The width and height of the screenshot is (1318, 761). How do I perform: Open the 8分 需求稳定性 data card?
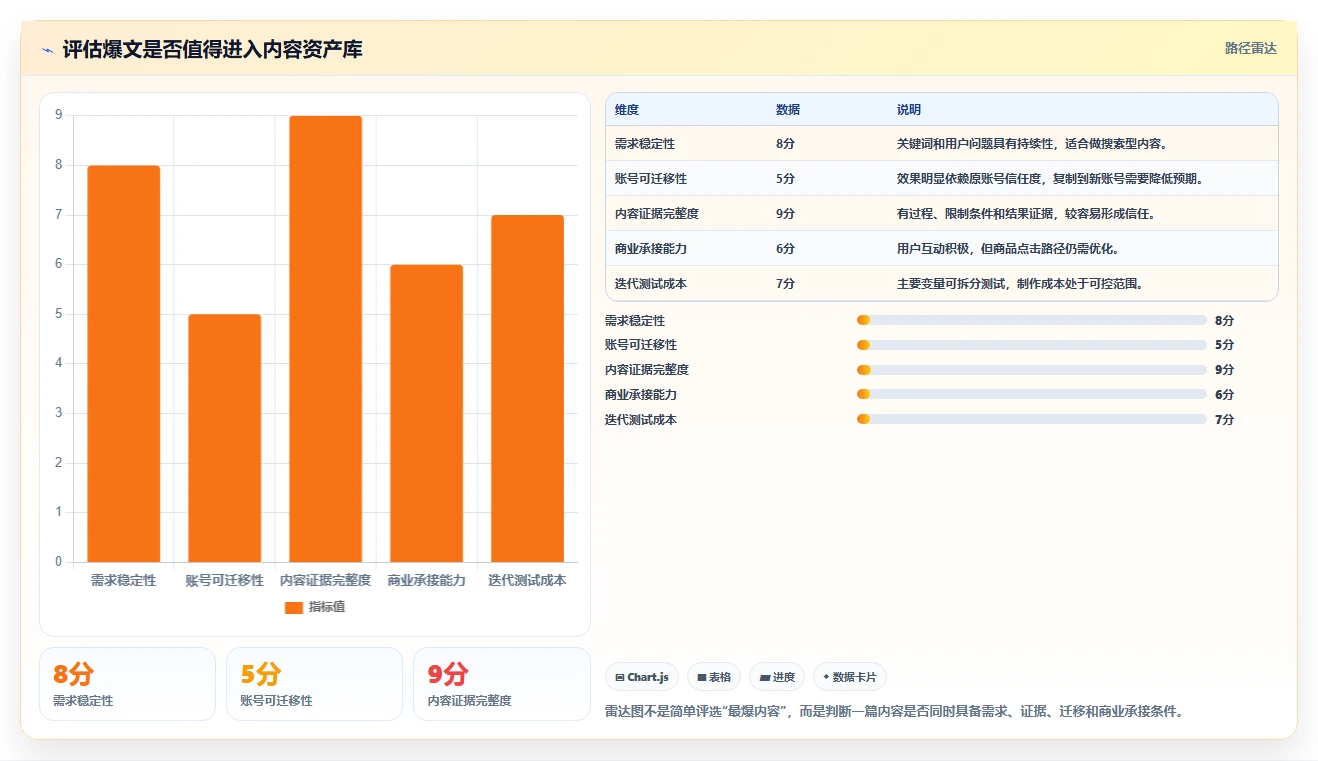point(127,684)
